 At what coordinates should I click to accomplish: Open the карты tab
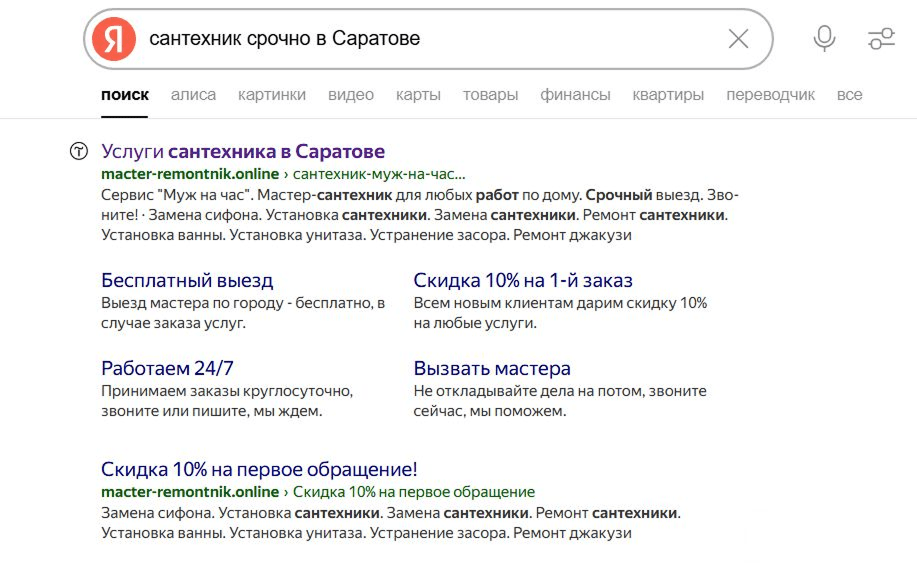tap(418, 95)
